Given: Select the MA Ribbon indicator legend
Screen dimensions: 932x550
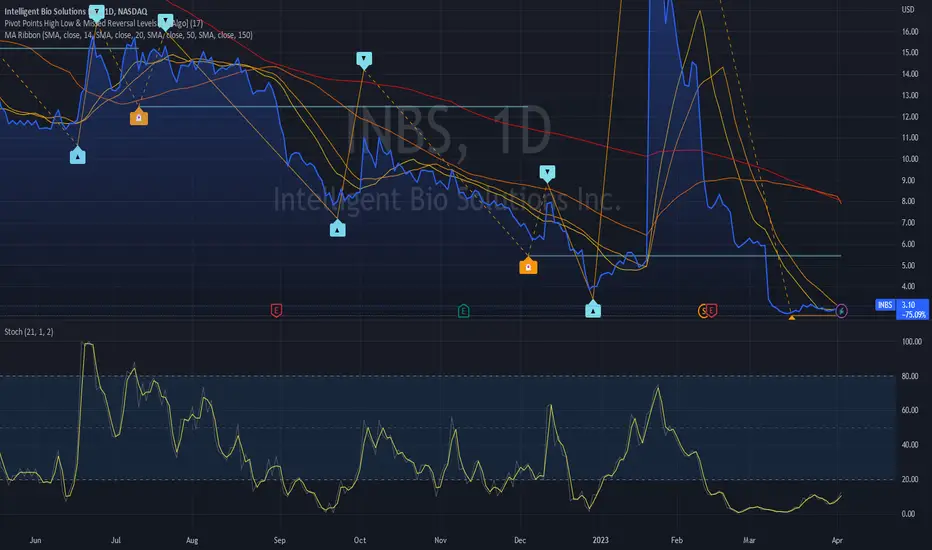Looking at the screenshot, I should [x=128, y=35].
